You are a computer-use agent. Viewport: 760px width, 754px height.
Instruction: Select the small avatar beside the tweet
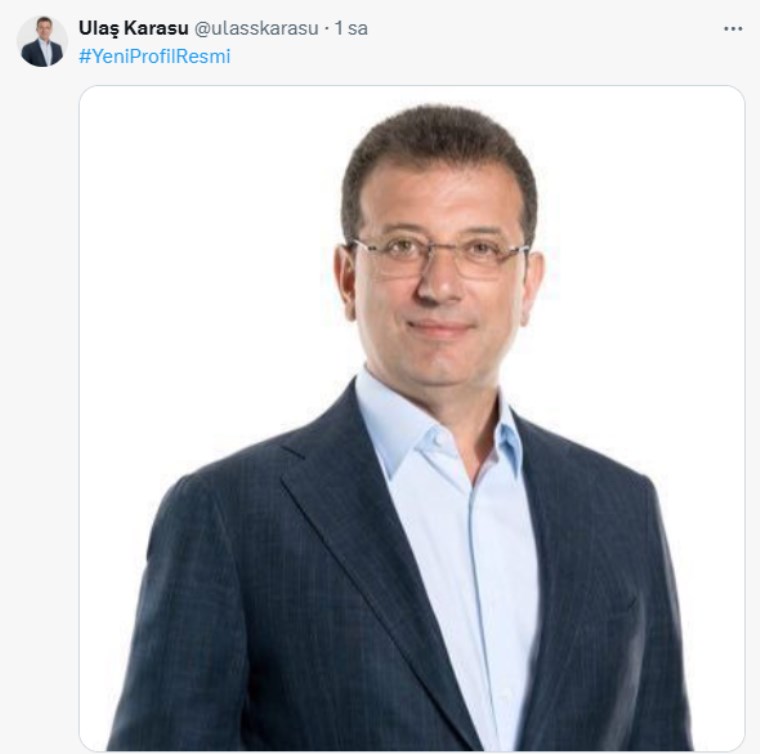click(x=42, y=42)
